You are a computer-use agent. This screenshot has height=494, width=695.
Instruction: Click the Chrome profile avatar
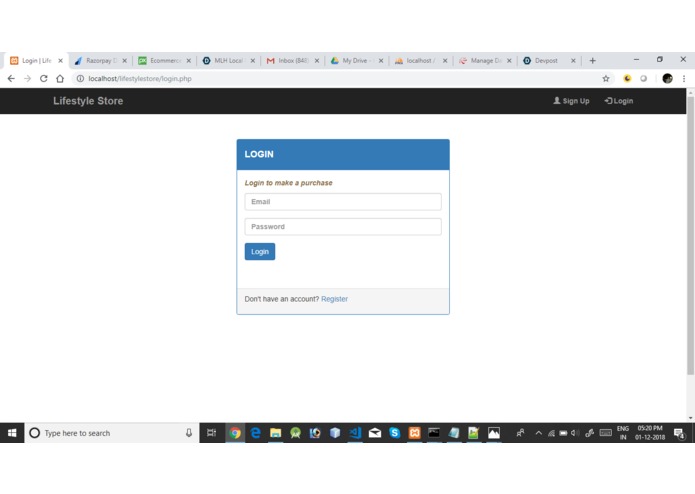667,78
